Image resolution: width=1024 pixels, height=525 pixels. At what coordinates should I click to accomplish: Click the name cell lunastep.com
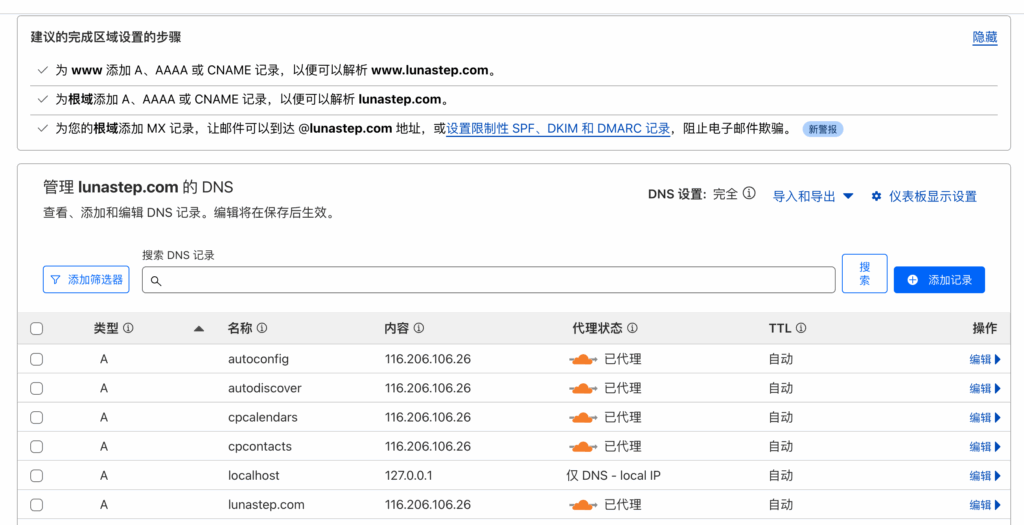266,505
